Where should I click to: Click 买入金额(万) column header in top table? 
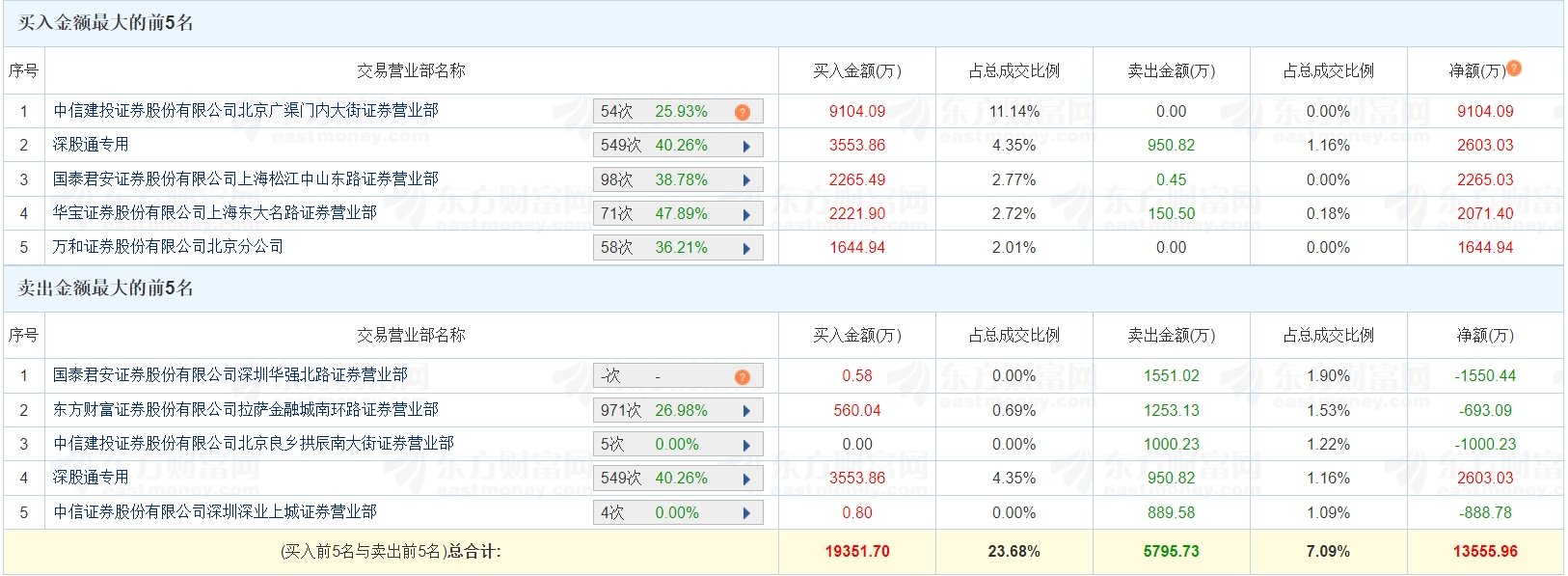tap(857, 70)
